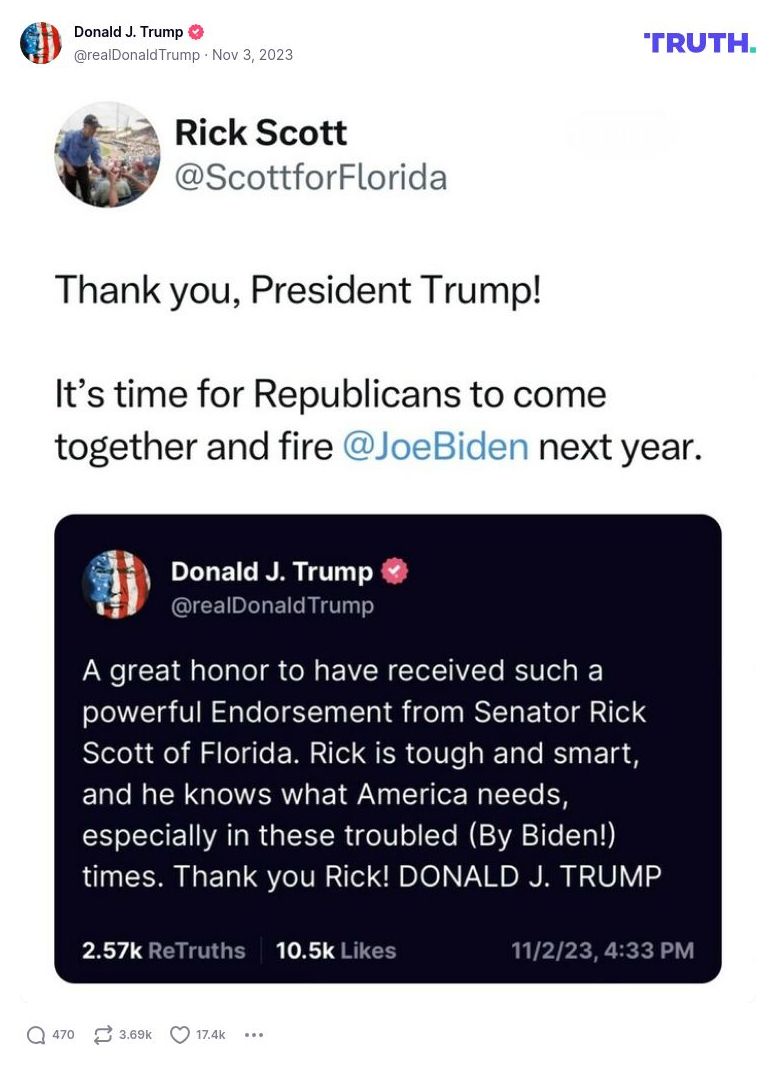Click the TRUTH logo in the header
The width and height of the screenshot is (777, 1065).
[x=698, y=42]
